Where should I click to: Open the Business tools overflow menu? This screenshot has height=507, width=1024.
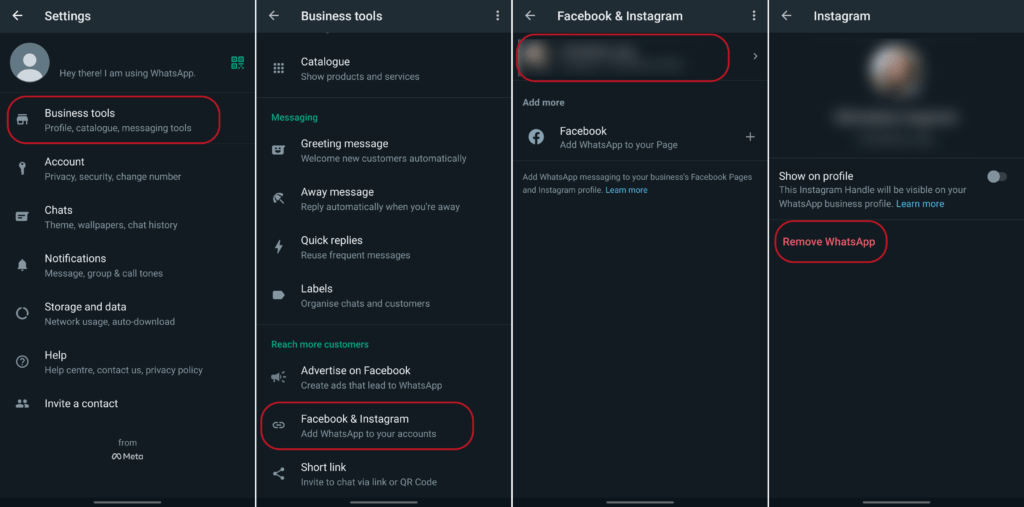coord(498,16)
